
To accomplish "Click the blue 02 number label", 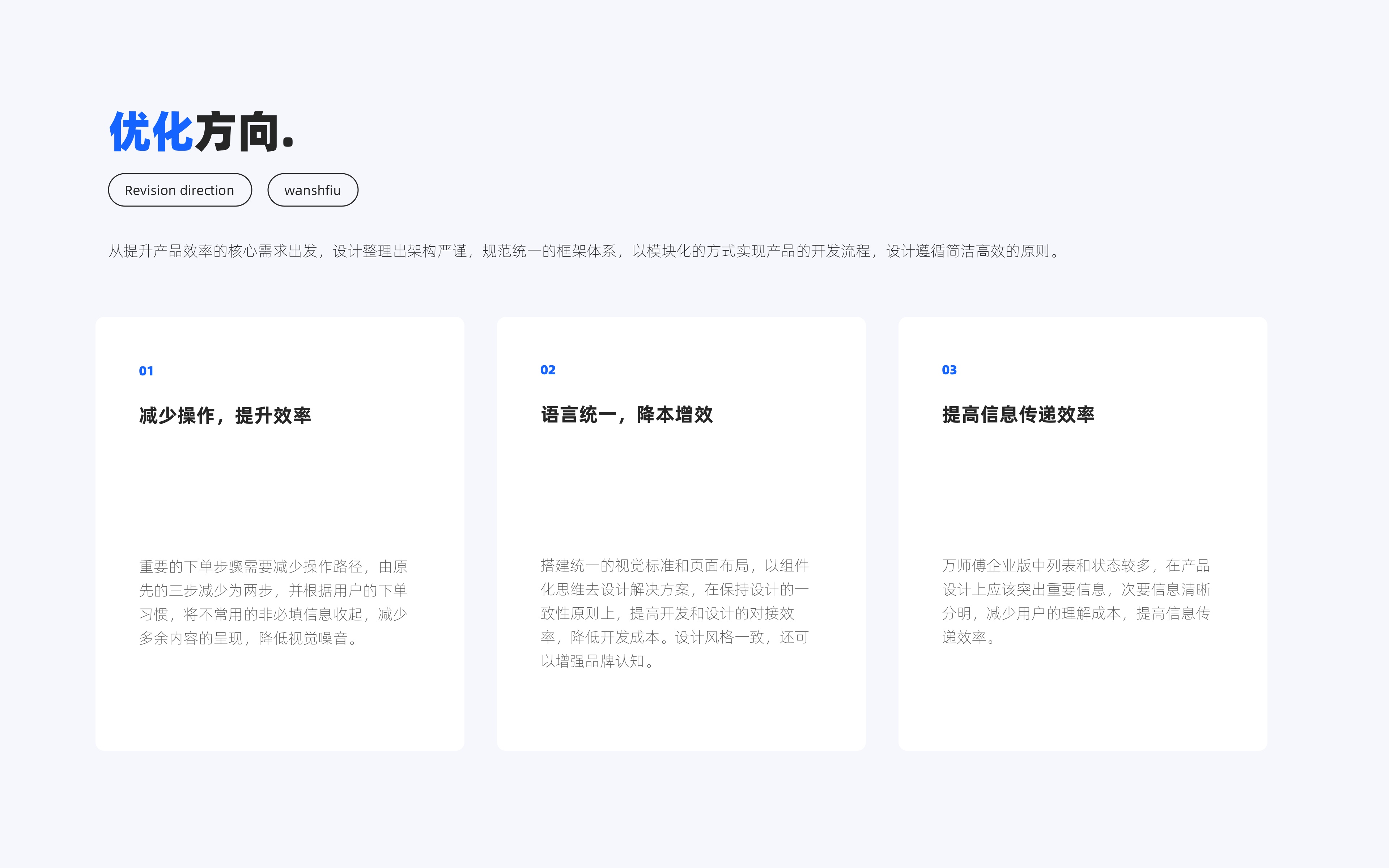I will [x=548, y=370].
